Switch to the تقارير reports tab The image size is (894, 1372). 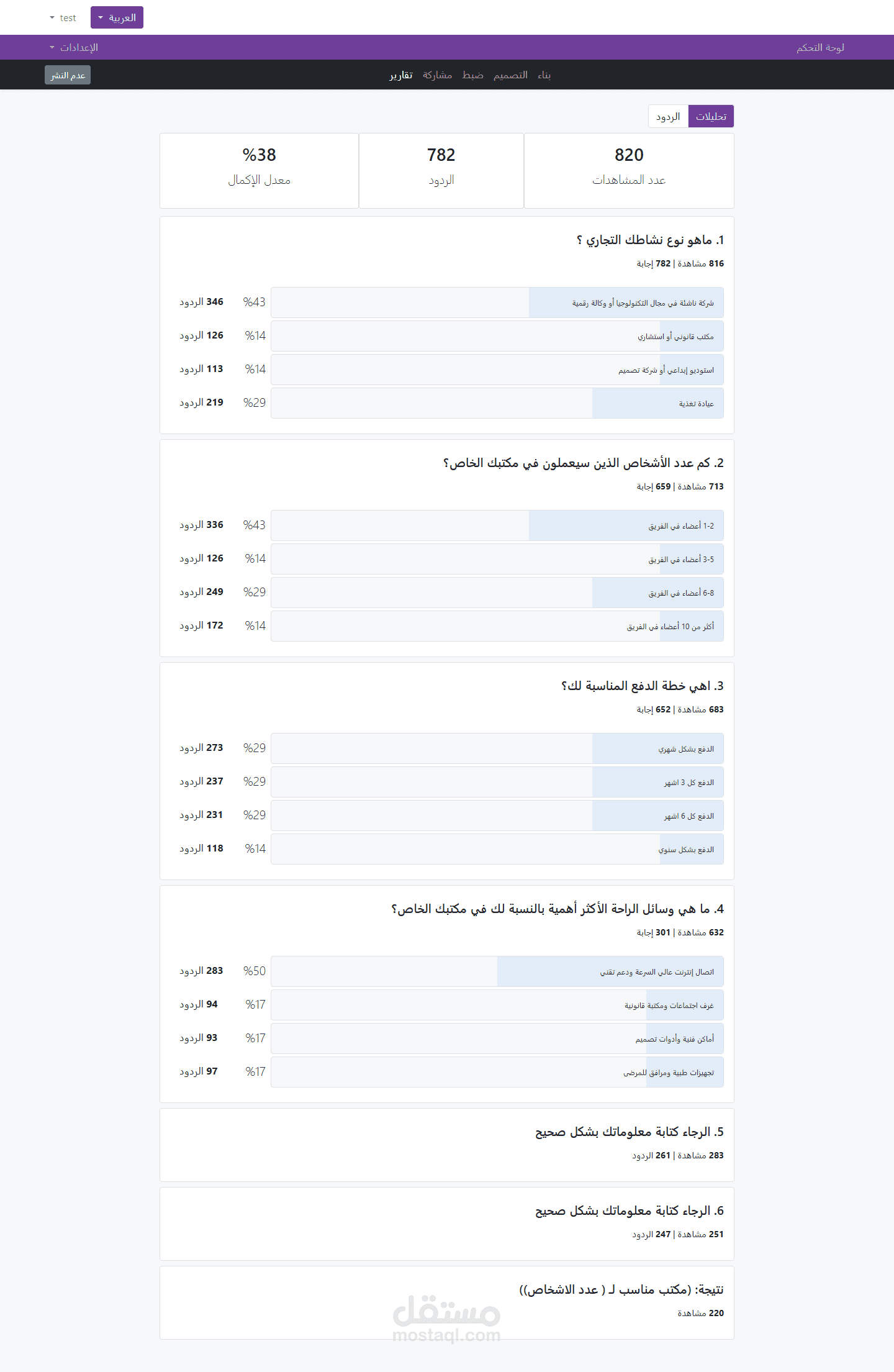(x=401, y=75)
